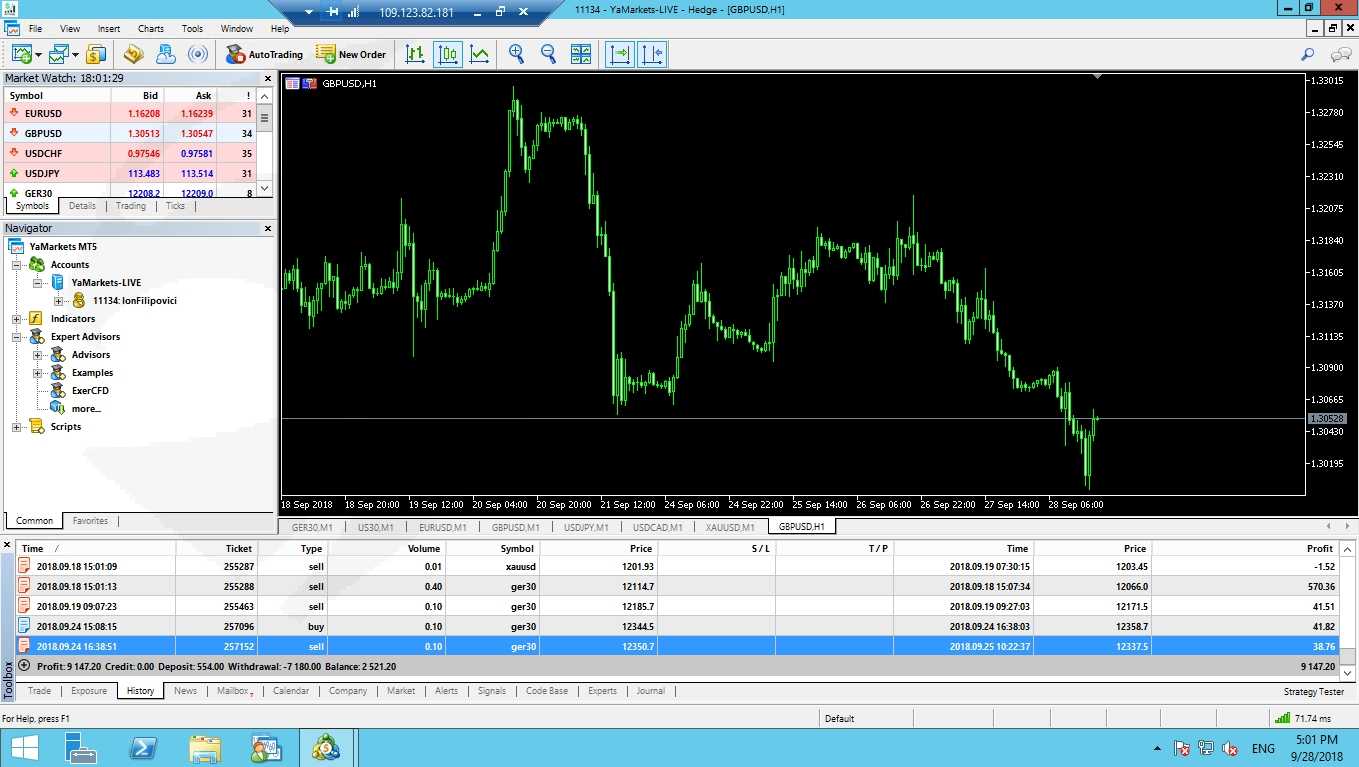This screenshot has width=1359, height=767.
Task: Switch chart to bar chart view
Action: tap(415, 54)
